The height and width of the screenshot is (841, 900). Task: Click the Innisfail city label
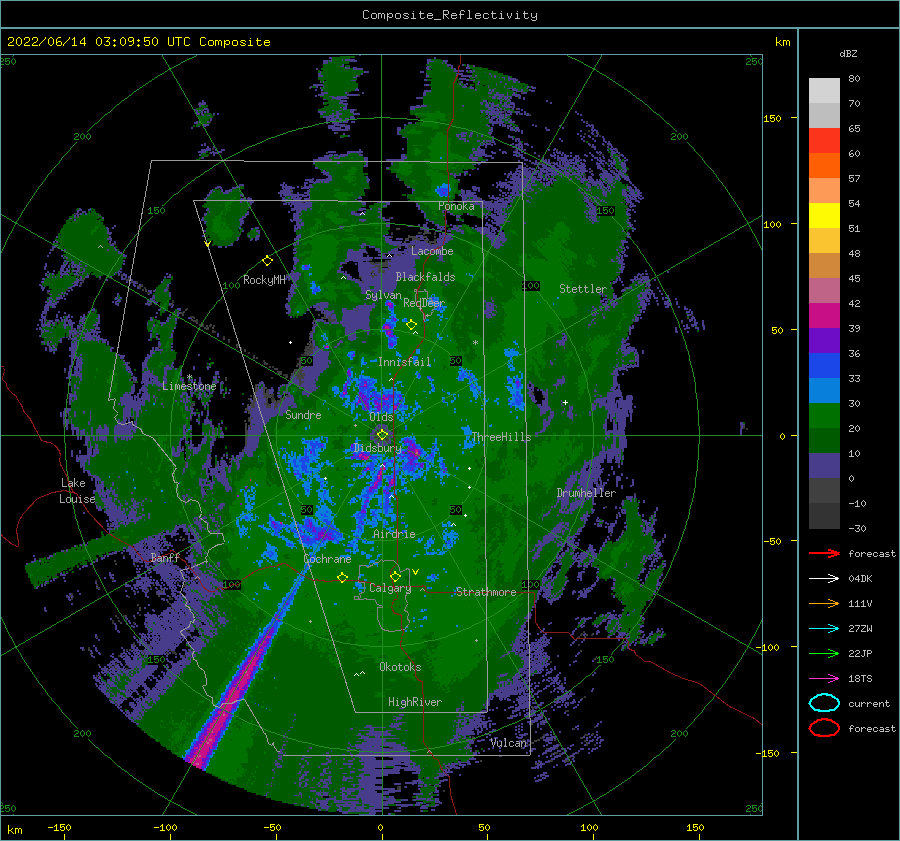click(x=405, y=362)
